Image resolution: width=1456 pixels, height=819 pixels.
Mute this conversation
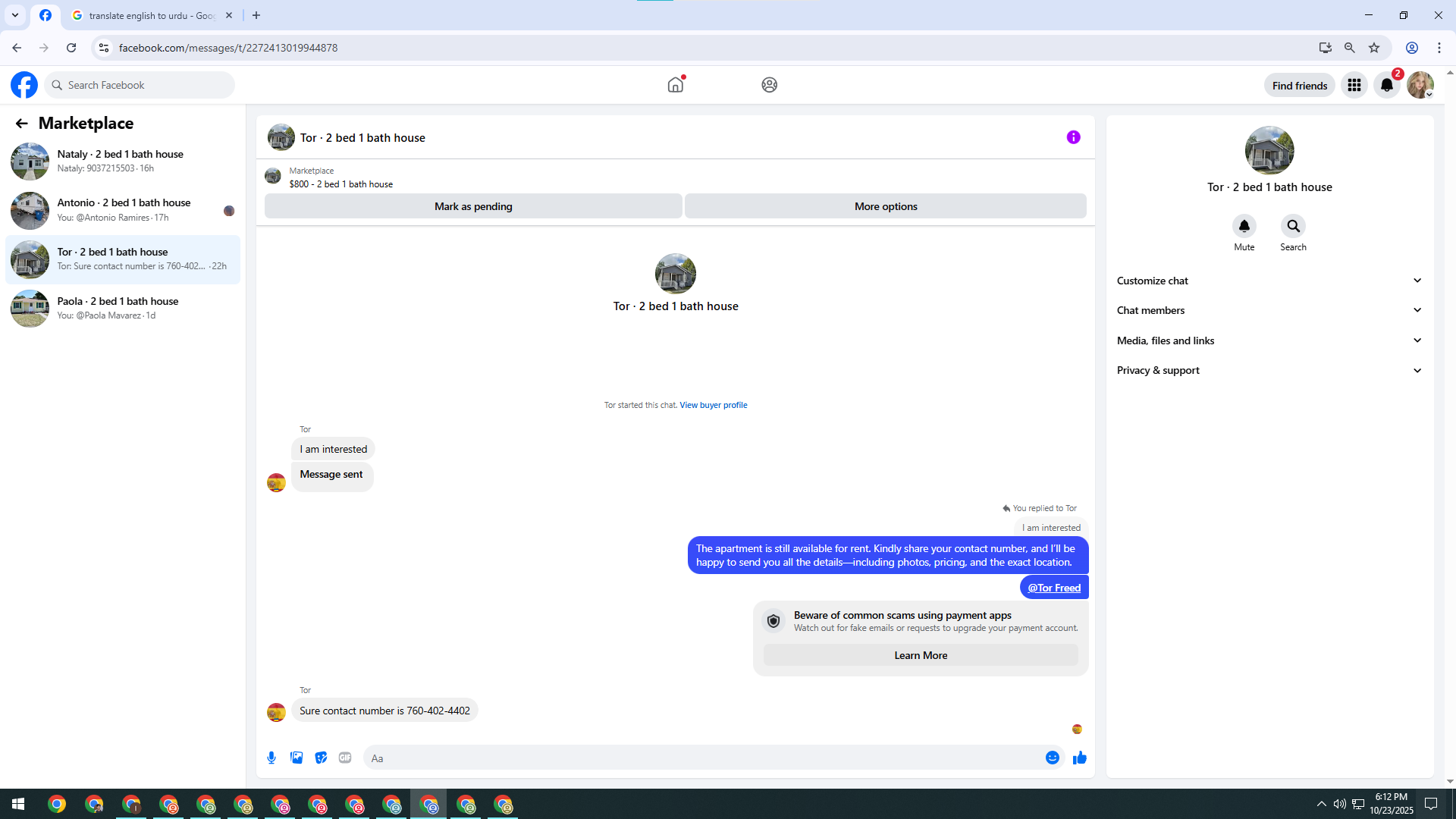(1244, 226)
